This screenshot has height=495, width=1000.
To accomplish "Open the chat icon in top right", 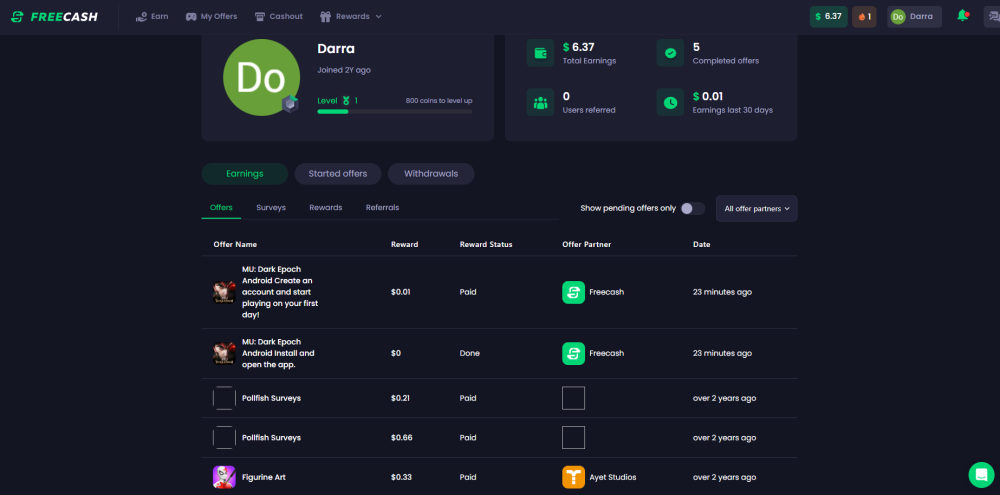I will point(992,17).
